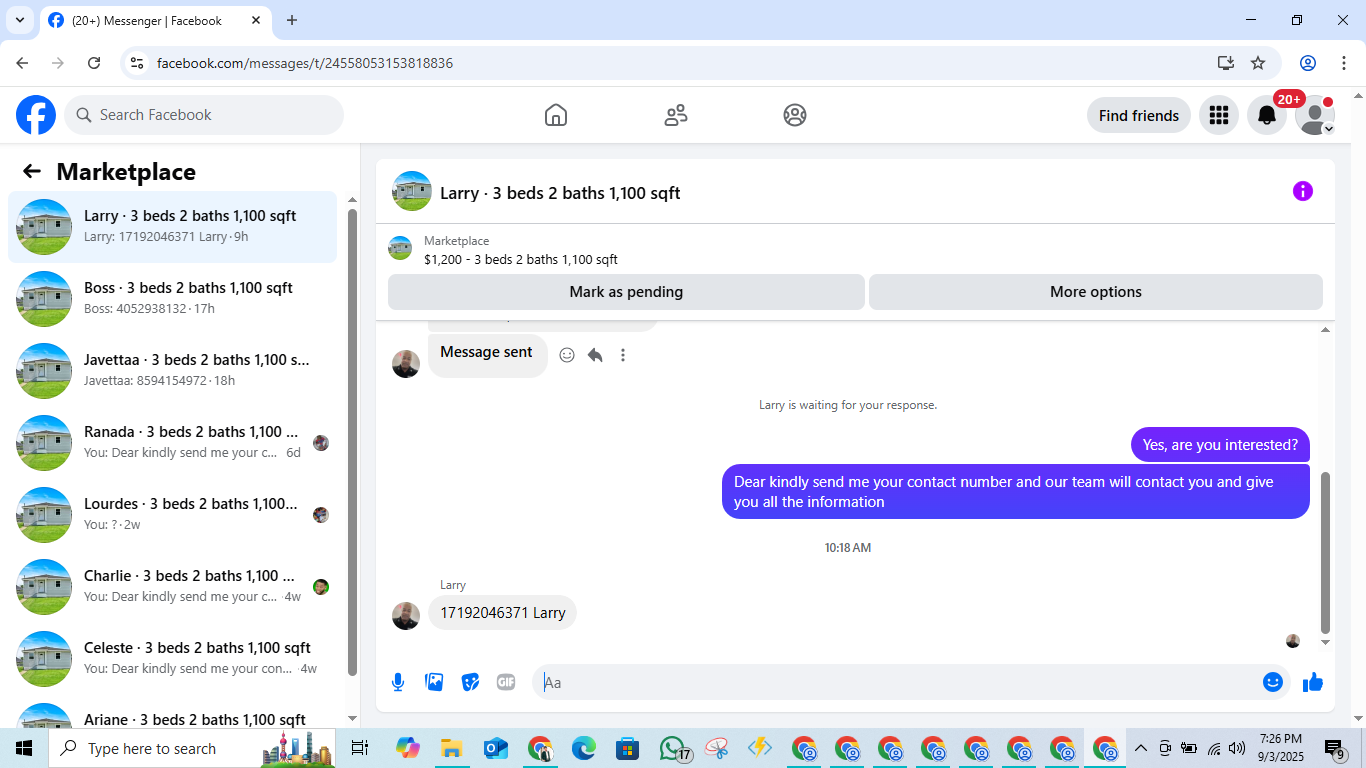Open the account profile menu
This screenshot has width=1366, height=768.
[x=1315, y=115]
